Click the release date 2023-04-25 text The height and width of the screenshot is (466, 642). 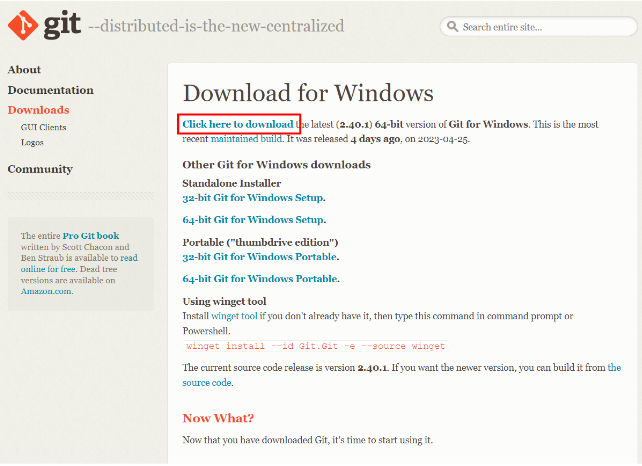443,139
